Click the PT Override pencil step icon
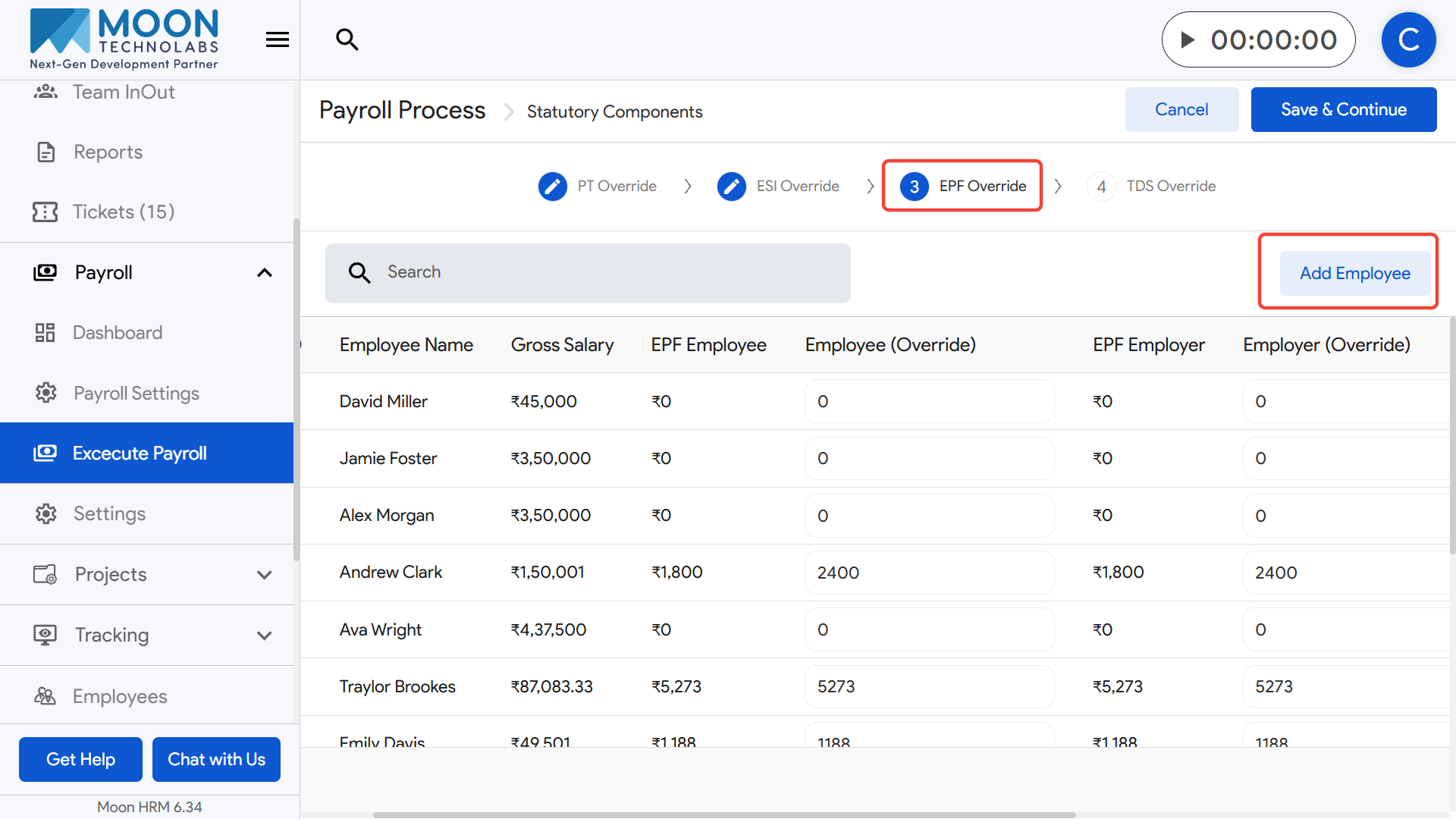This screenshot has height=819, width=1456. click(552, 186)
